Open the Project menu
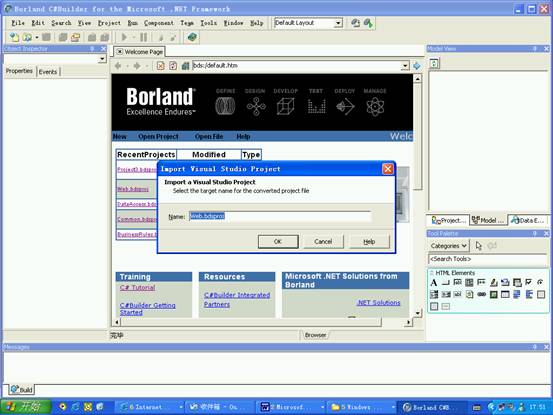Screen dimensions: 553x415 click(109, 23)
